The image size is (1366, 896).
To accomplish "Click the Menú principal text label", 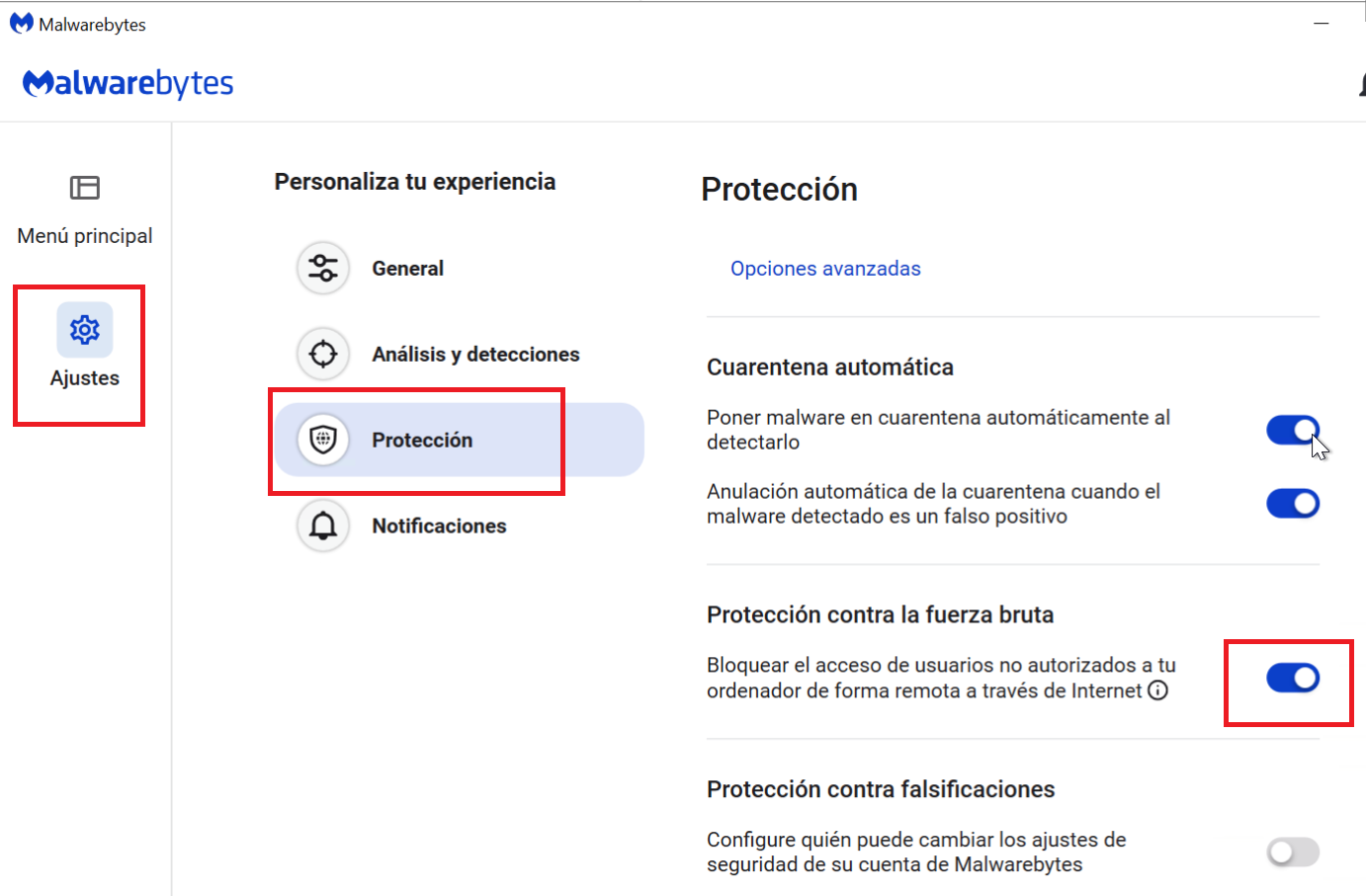I will coord(85,236).
